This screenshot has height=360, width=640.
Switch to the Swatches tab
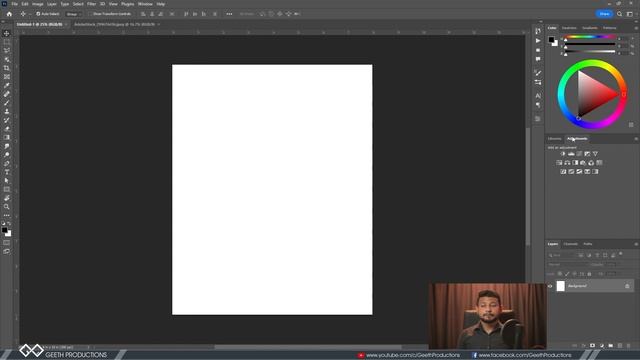569,28
